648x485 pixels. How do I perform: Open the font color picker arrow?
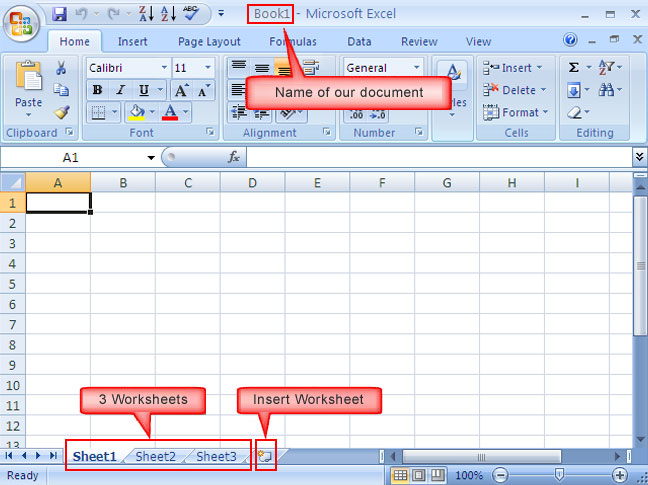186,112
